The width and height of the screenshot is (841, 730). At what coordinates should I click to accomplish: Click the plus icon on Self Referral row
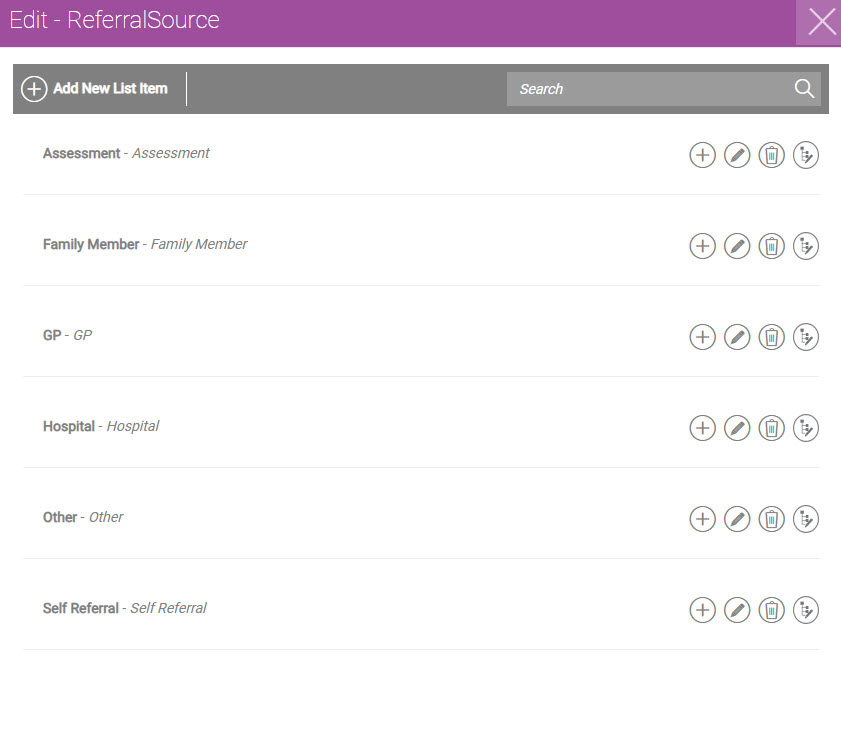[x=702, y=610]
